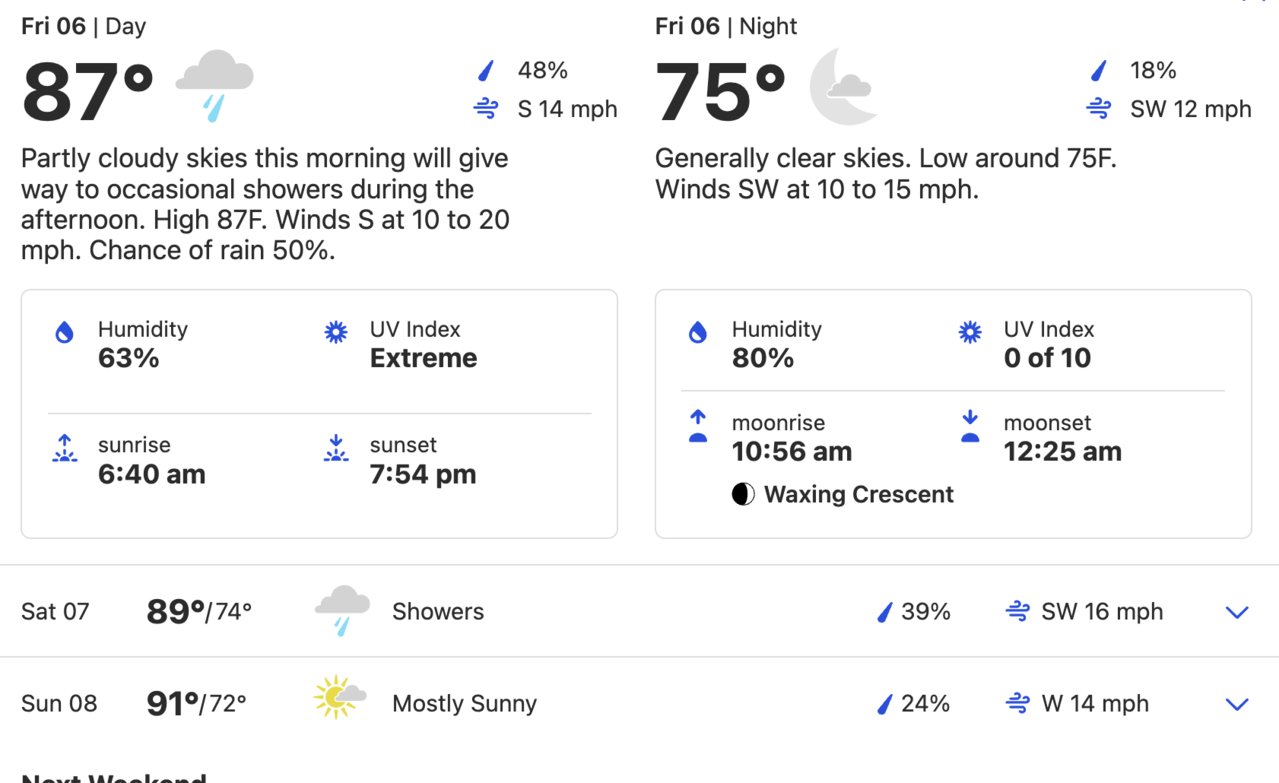Expand the Sun 08 forecast chevron
The height and width of the screenshot is (783, 1279).
pyautogui.click(x=1237, y=704)
